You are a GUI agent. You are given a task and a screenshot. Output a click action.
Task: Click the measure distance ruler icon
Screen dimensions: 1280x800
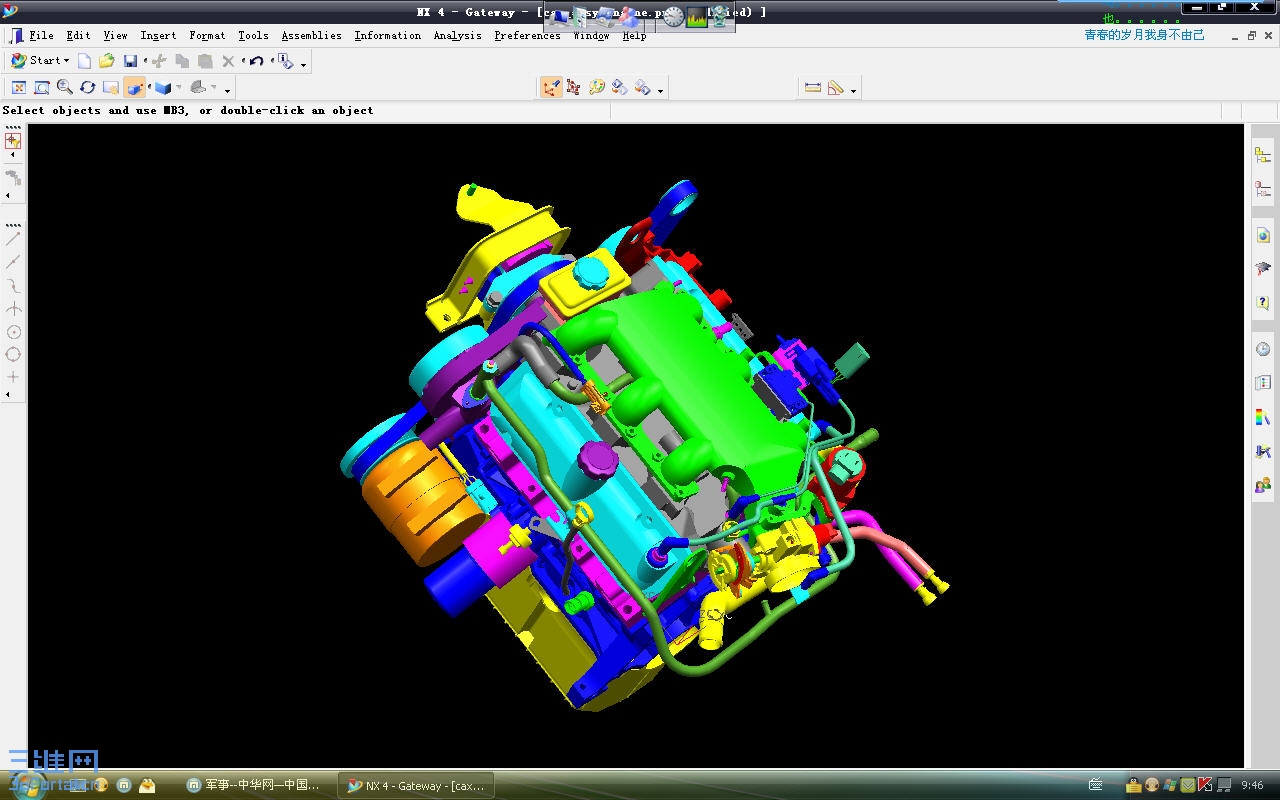coord(813,88)
